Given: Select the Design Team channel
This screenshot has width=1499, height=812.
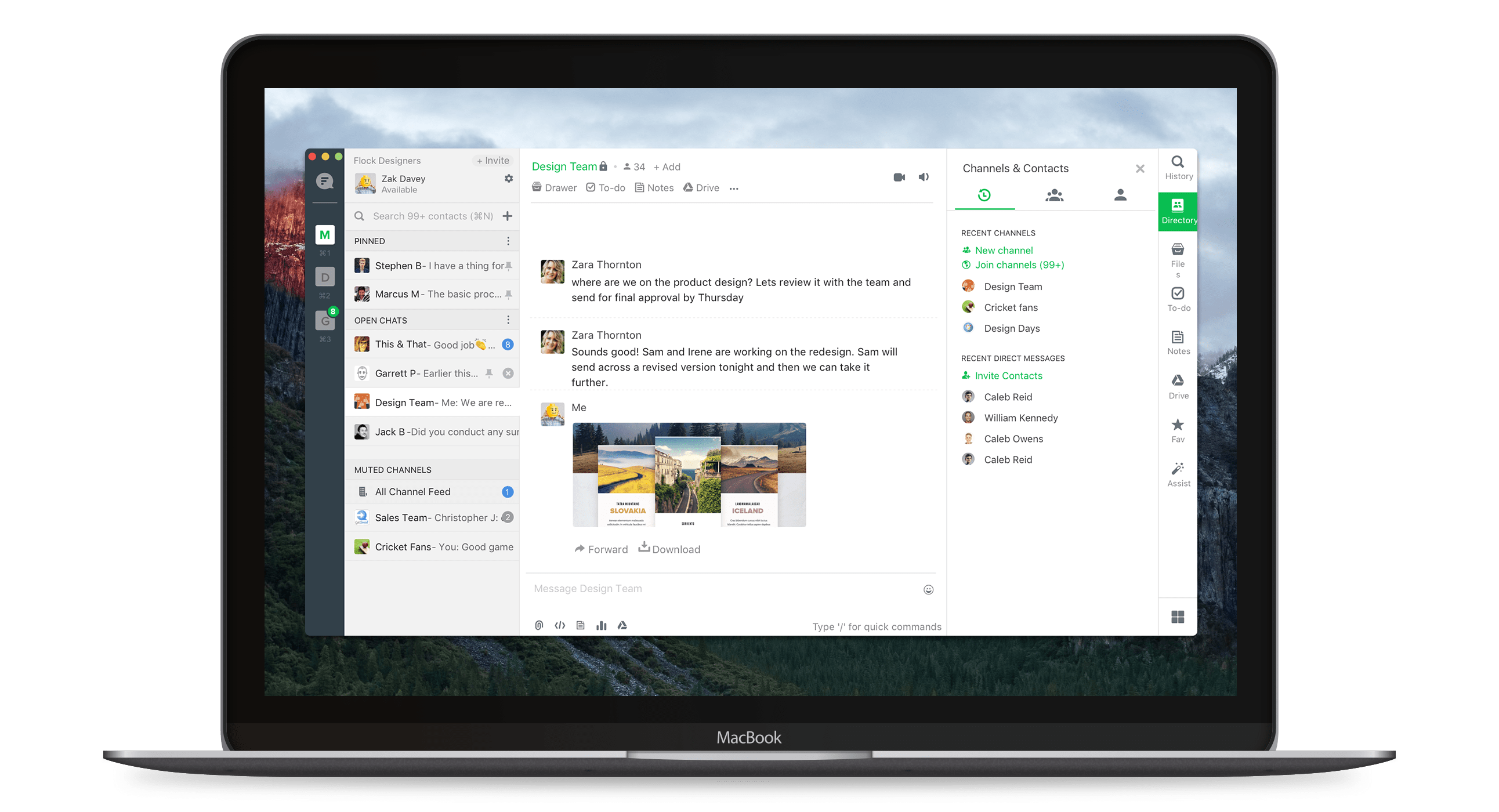Looking at the screenshot, I should pyautogui.click(x=1012, y=286).
